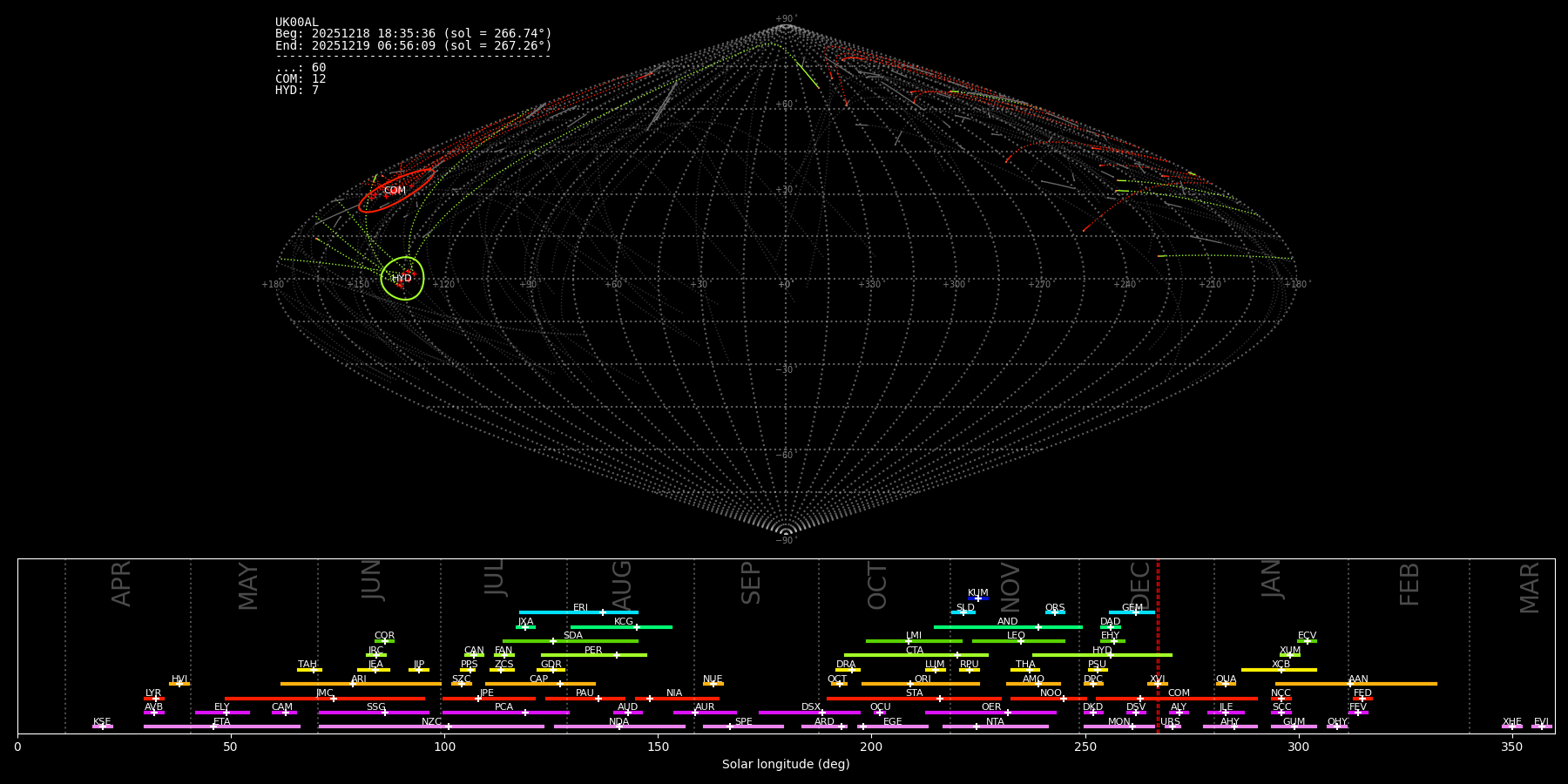Image resolution: width=1568 pixels, height=784 pixels.
Task: Click the EVI shower label at far right
Action: 1541,721
